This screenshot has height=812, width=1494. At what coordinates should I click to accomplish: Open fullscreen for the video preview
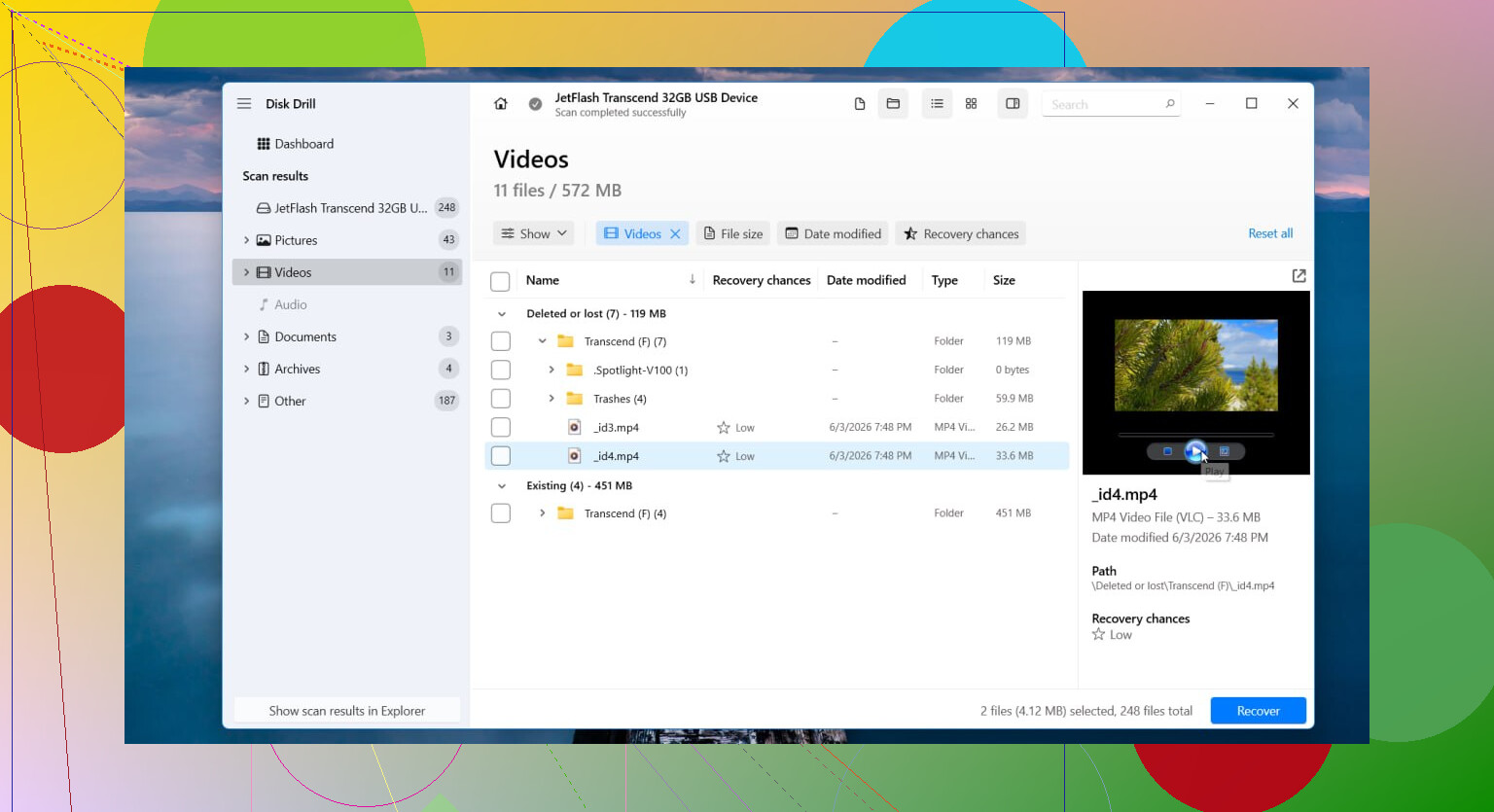1225,451
